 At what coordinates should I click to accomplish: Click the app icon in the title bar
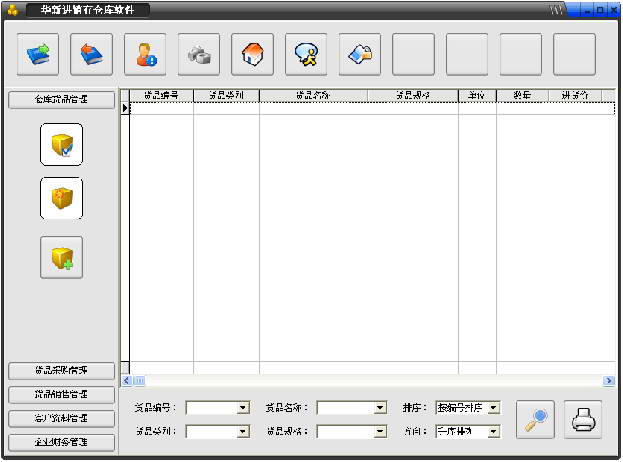[x=13, y=10]
